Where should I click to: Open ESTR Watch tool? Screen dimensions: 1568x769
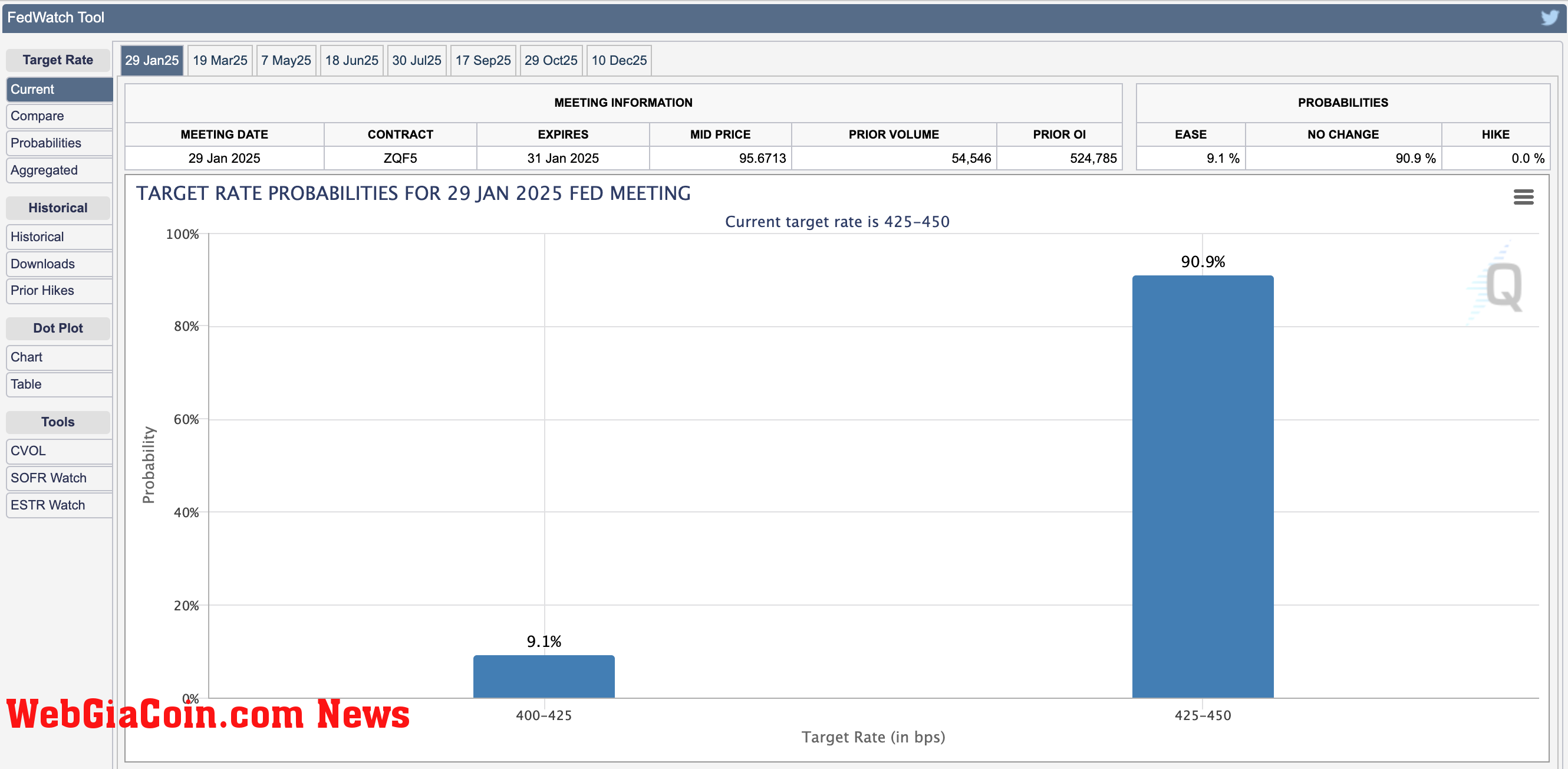[59, 505]
